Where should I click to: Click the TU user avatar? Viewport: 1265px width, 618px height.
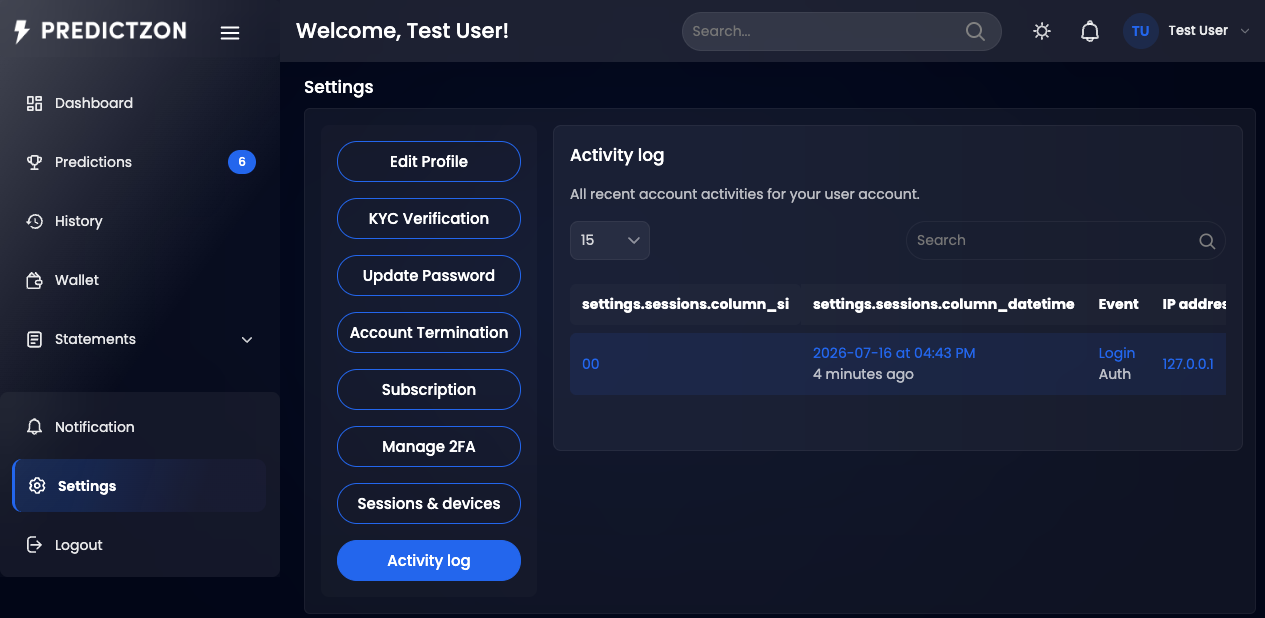[1141, 31]
